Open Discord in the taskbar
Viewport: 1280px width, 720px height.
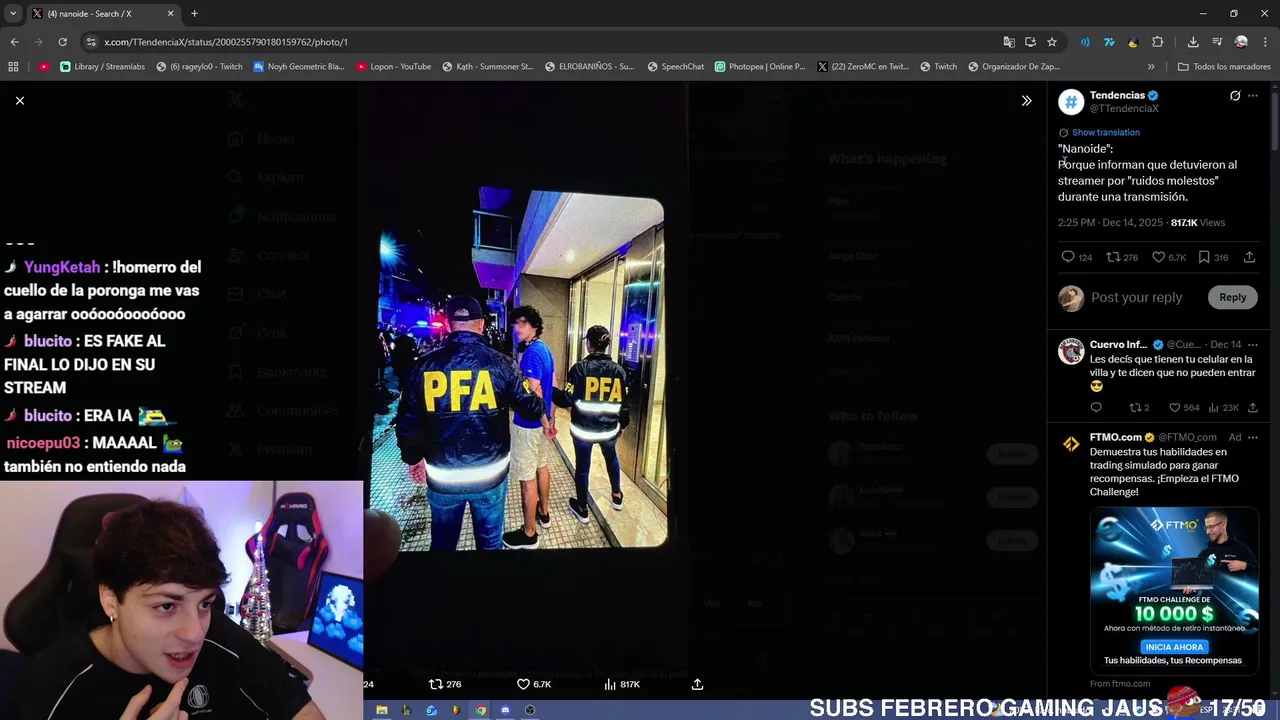[x=505, y=710]
